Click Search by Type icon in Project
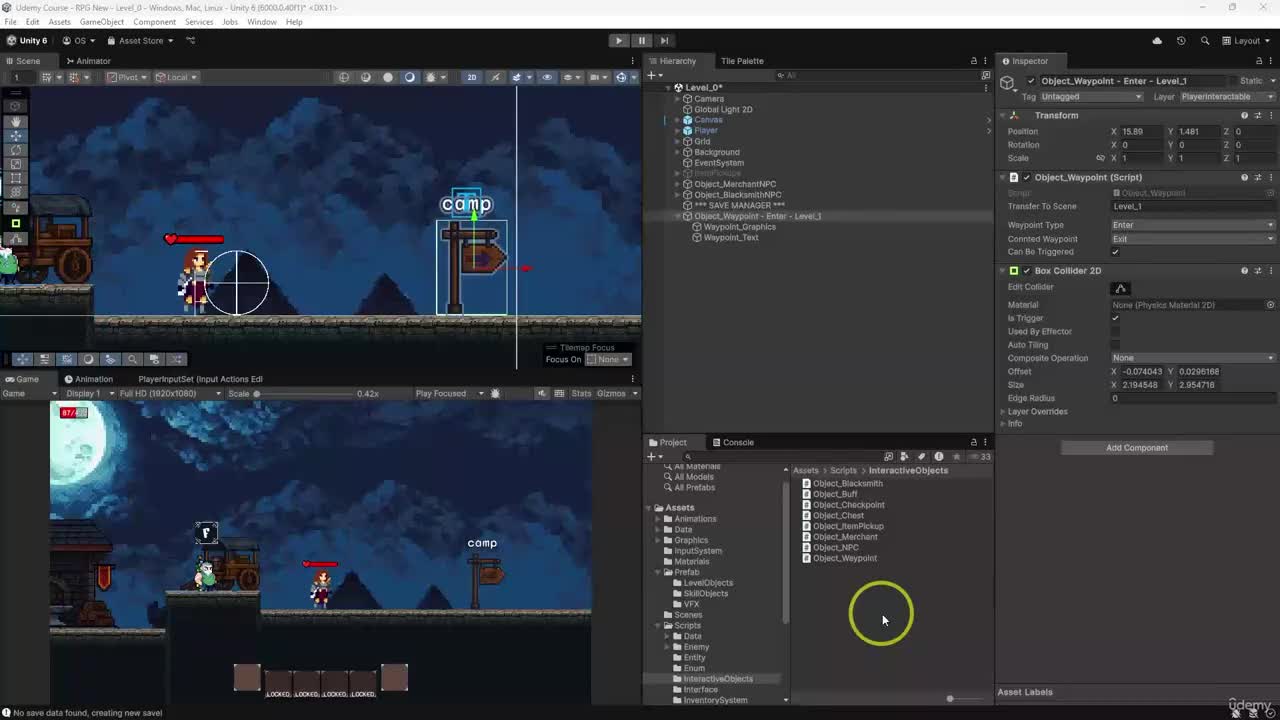 point(905,457)
